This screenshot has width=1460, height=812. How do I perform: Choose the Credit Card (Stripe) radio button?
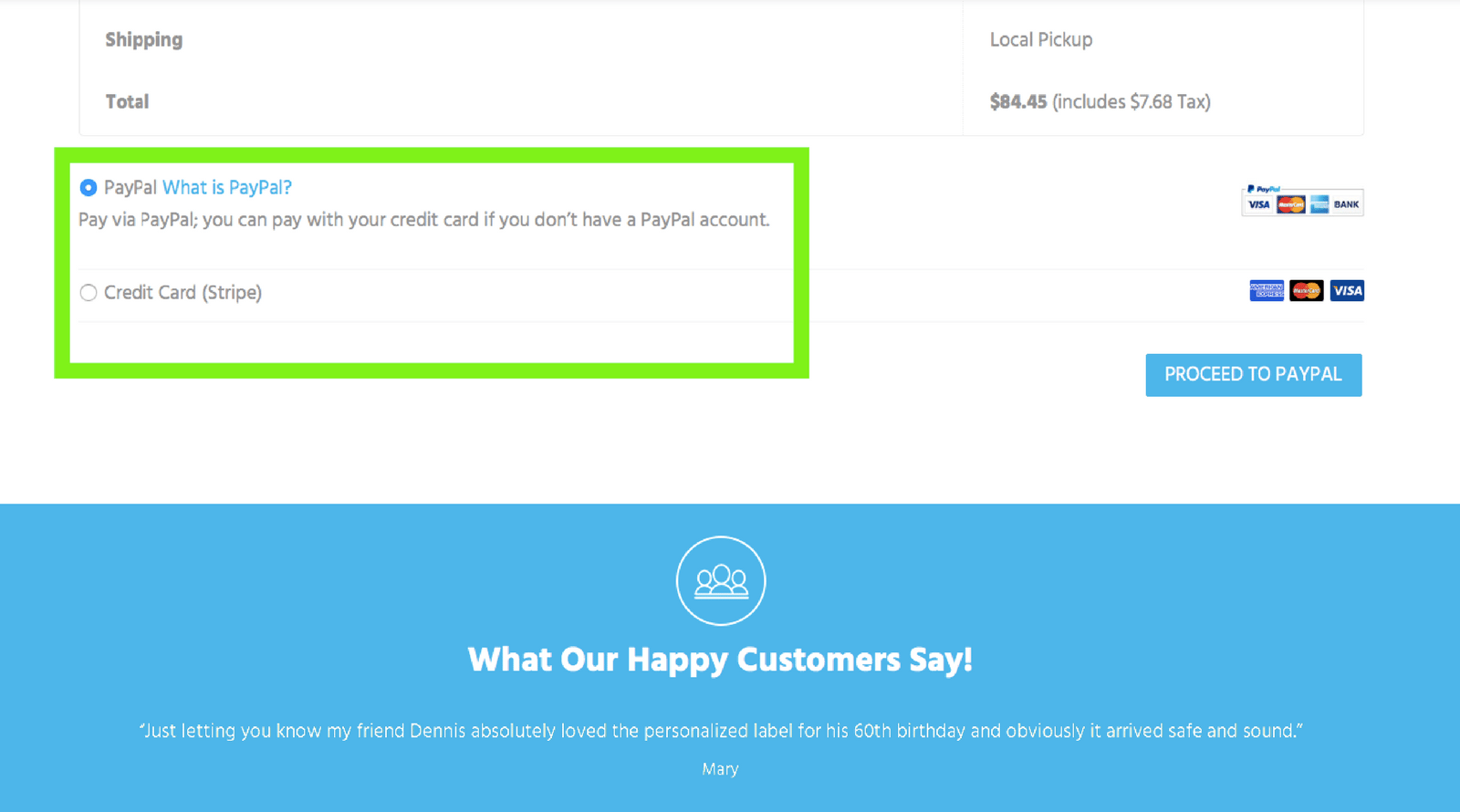coord(89,293)
